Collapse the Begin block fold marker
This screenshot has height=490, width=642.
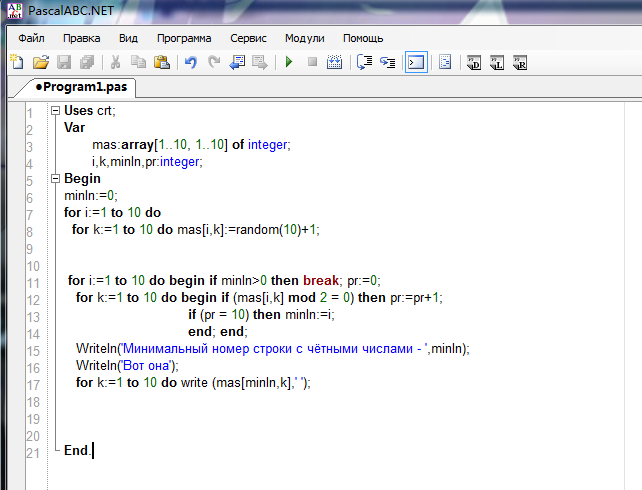click(x=56, y=178)
